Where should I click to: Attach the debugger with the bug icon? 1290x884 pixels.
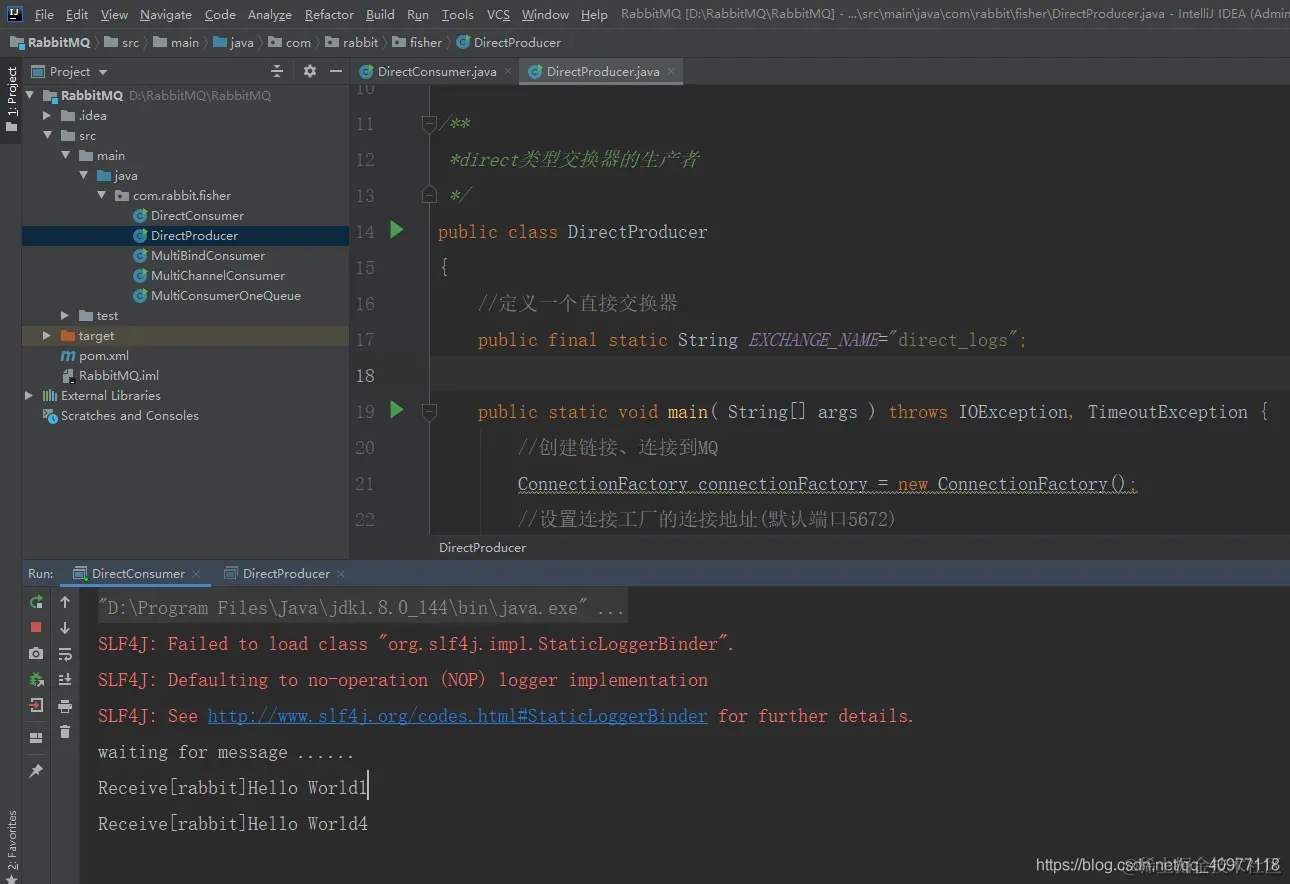click(36, 679)
